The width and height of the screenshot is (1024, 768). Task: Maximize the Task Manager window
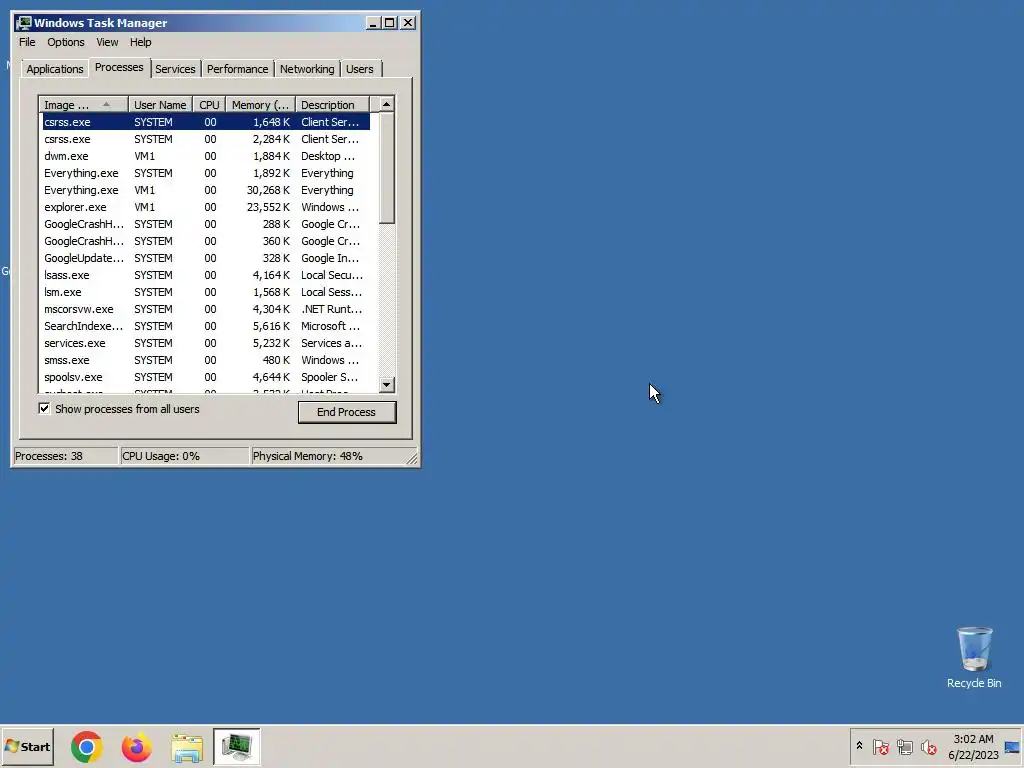click(x=390, y=23)
